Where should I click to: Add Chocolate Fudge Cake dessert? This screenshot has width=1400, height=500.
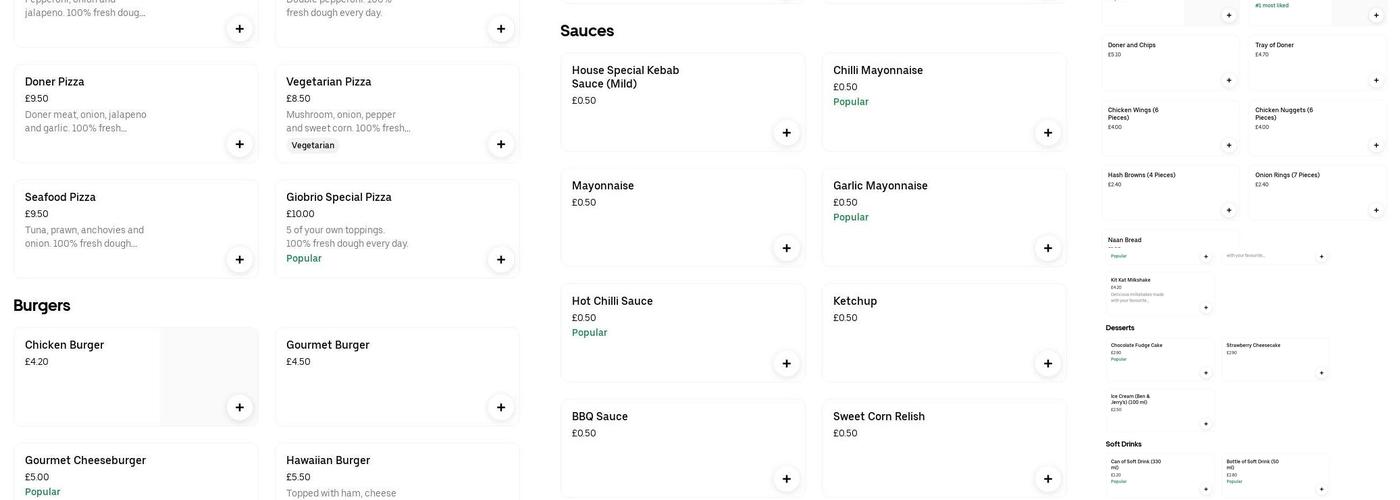(x=1206, y=373)
